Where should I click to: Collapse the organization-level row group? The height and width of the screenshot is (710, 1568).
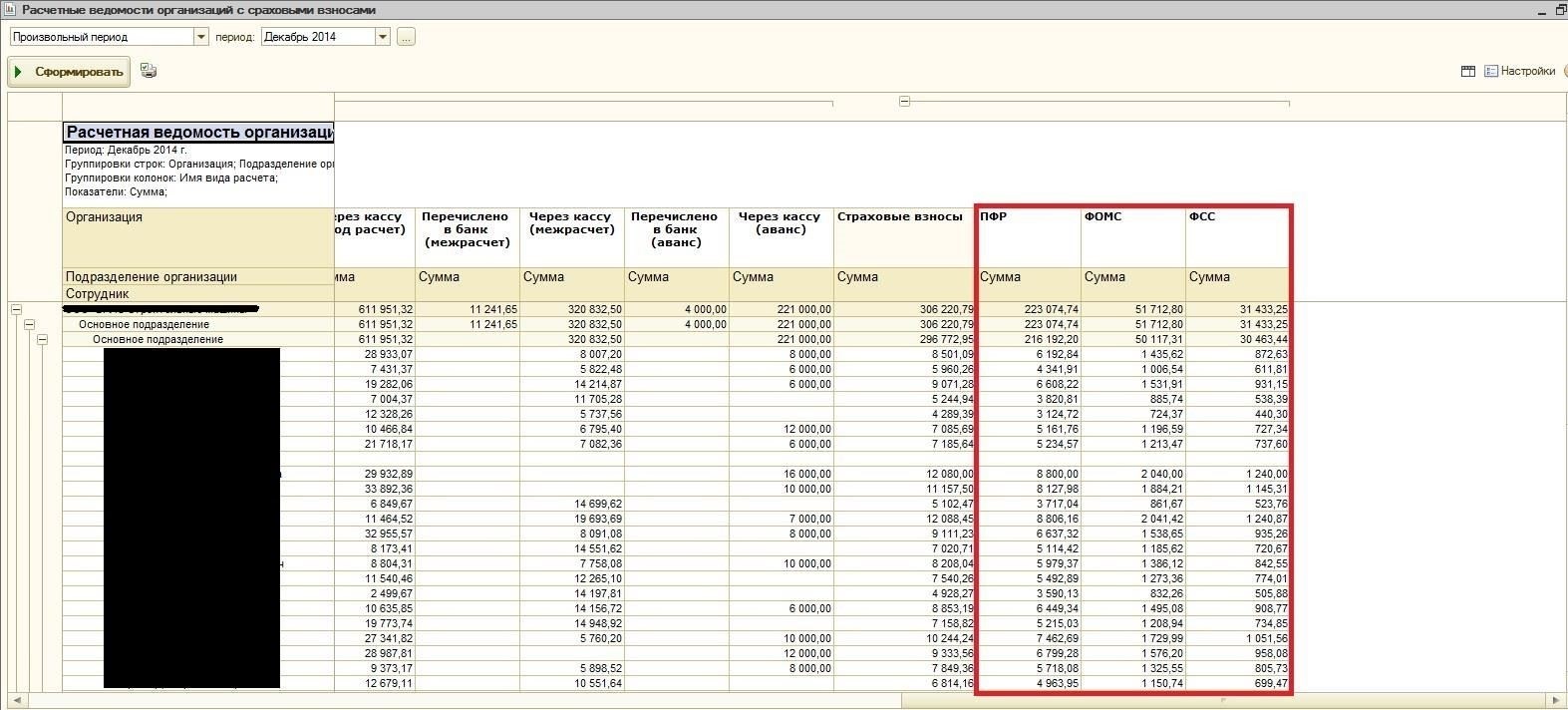(16, 310)
